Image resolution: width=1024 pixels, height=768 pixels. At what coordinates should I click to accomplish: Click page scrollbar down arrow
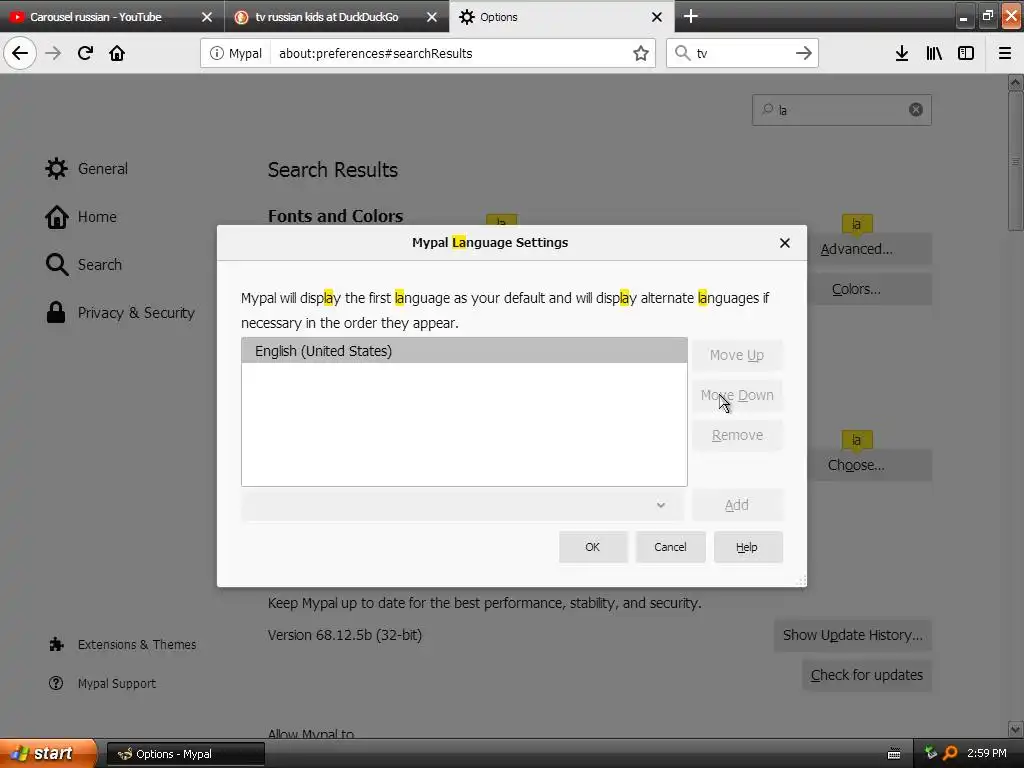click(1015, 729)
